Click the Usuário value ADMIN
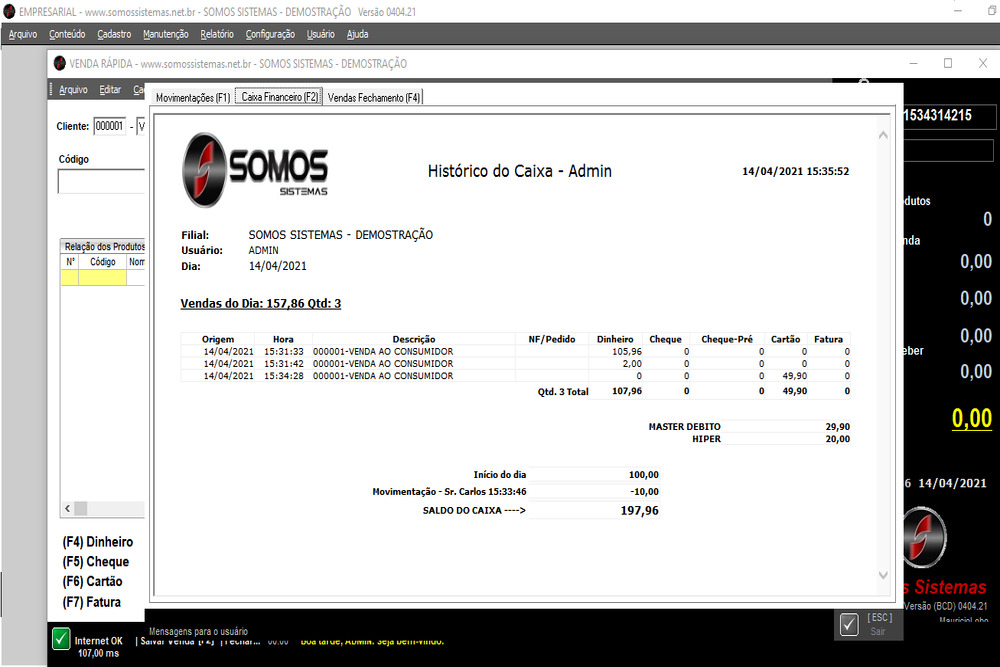This screenshot has width=1000, height=667. point(263,251)
